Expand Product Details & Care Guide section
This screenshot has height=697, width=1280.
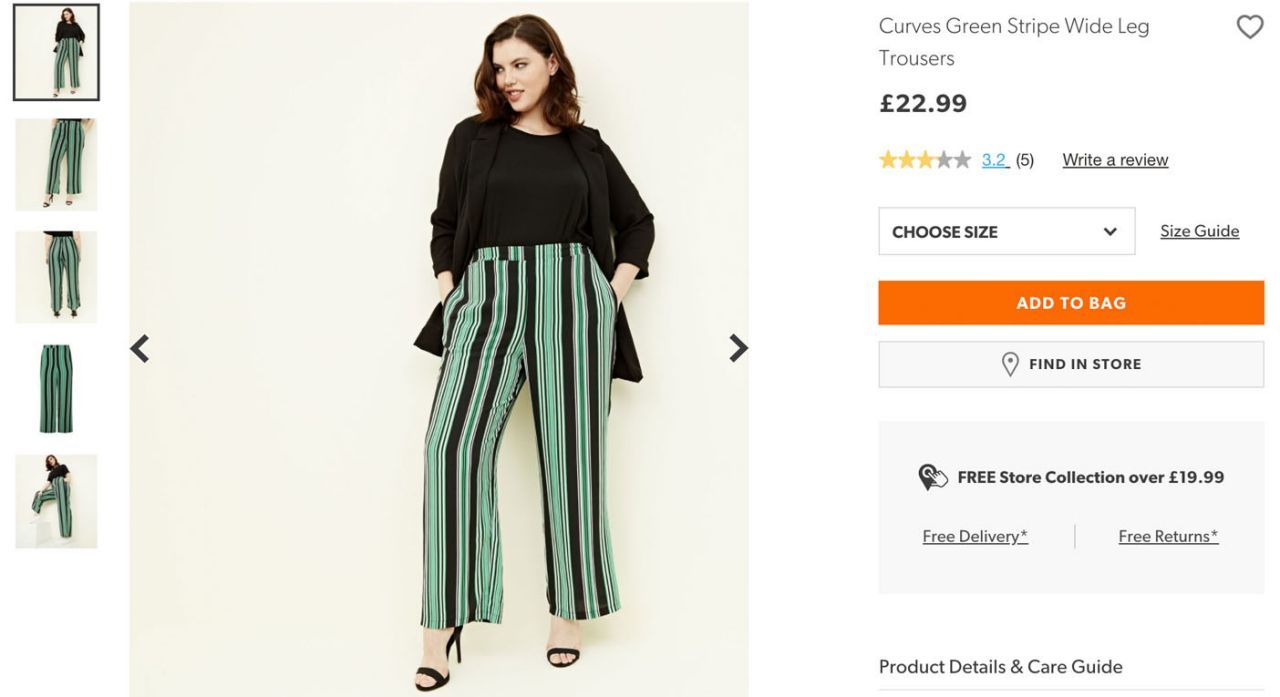1000,667
